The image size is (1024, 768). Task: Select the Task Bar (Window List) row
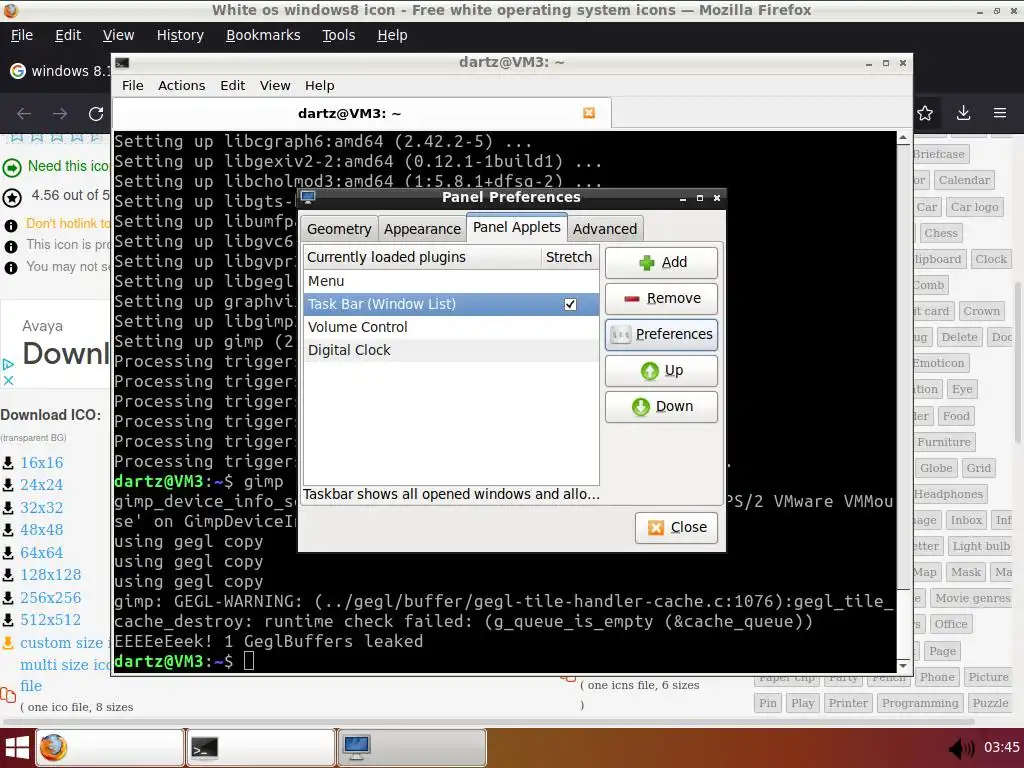451,304
